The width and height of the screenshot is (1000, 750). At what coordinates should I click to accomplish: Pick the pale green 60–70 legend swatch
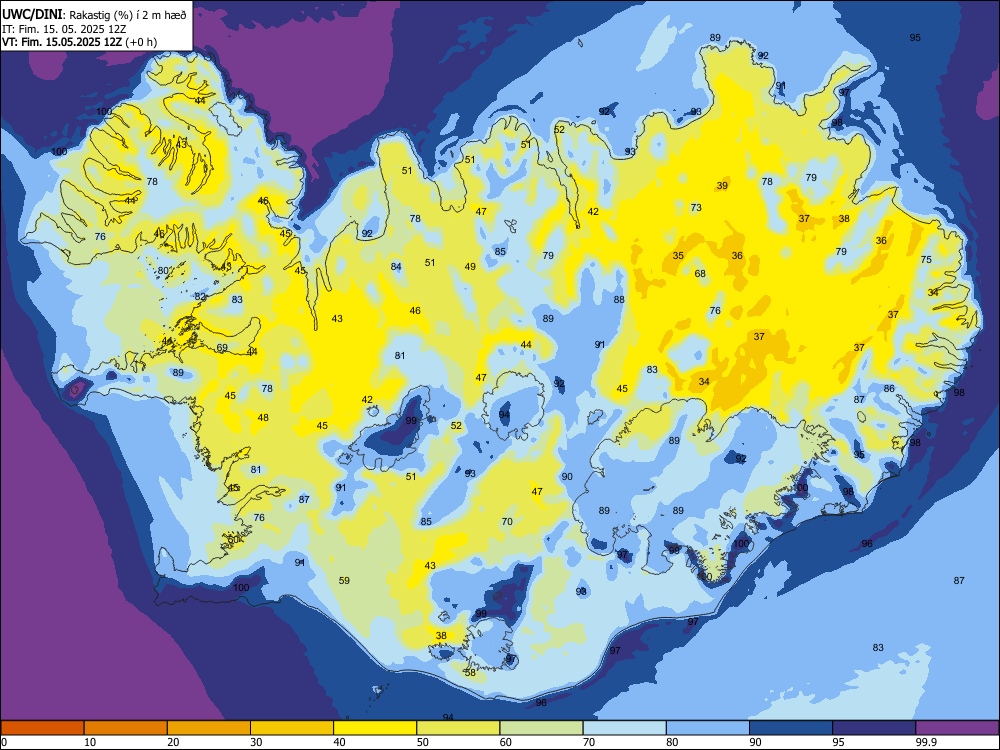(541, 728)
